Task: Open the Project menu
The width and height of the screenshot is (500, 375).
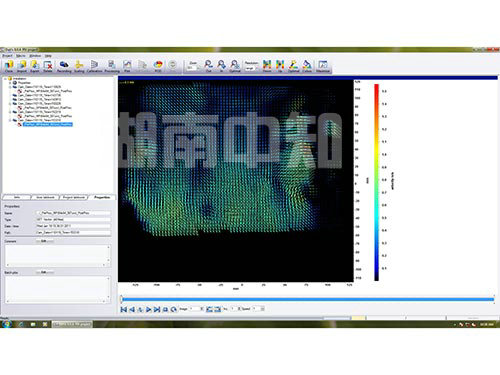Action: [7, 56]
